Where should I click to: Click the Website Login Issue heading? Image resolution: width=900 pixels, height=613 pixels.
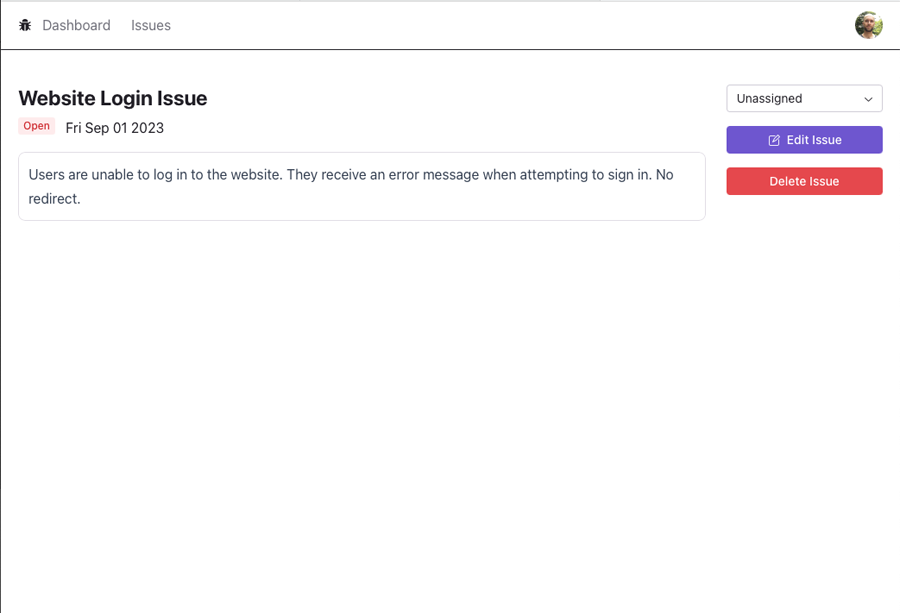click(113, 98)
